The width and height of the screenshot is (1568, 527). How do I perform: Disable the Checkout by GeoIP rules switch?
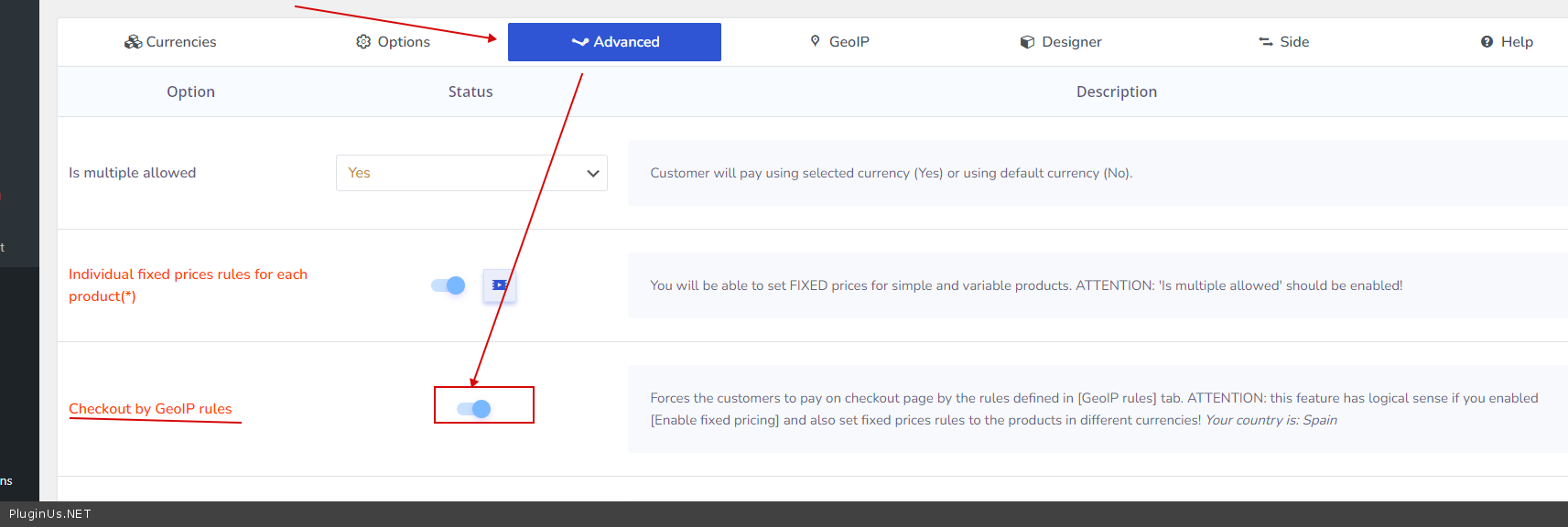point(474,408)
